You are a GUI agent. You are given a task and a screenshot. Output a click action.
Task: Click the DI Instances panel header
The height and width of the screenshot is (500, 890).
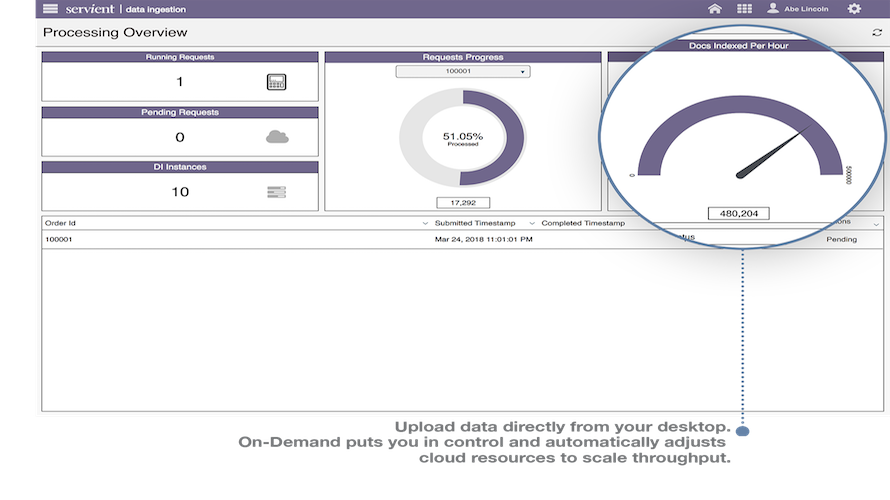tap(180, 167)
